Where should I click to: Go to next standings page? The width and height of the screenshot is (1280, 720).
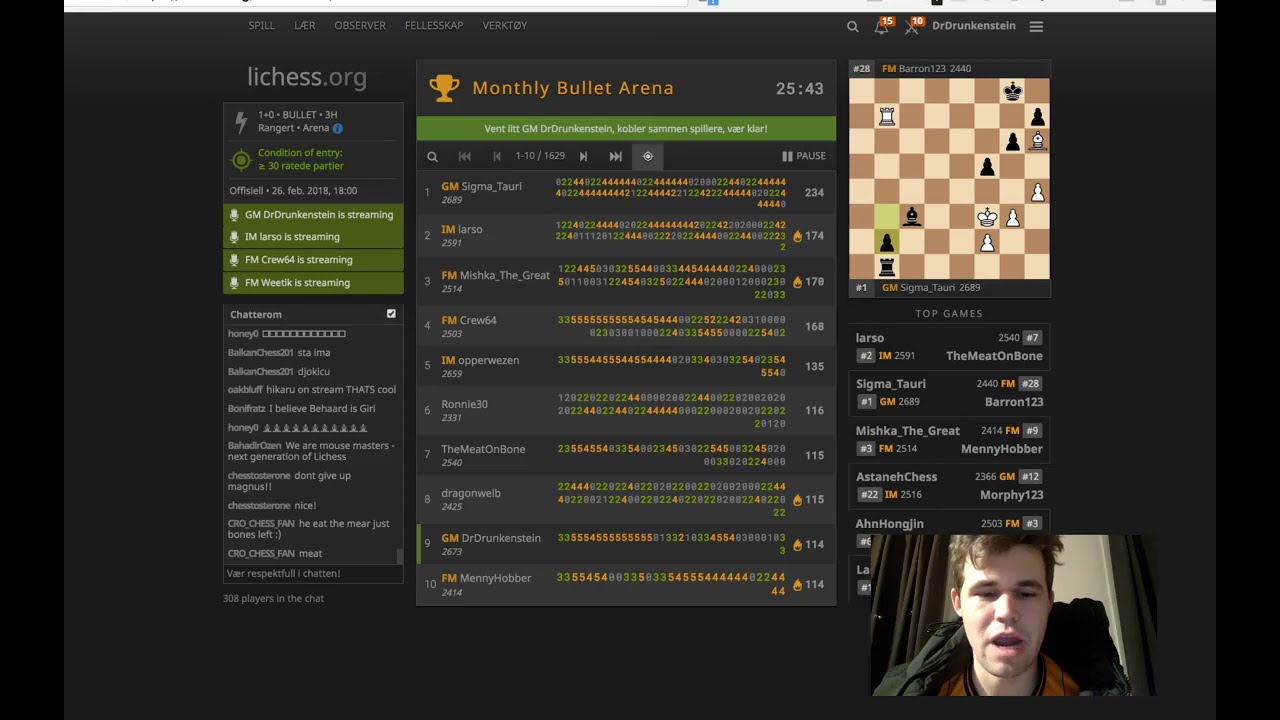584,156
